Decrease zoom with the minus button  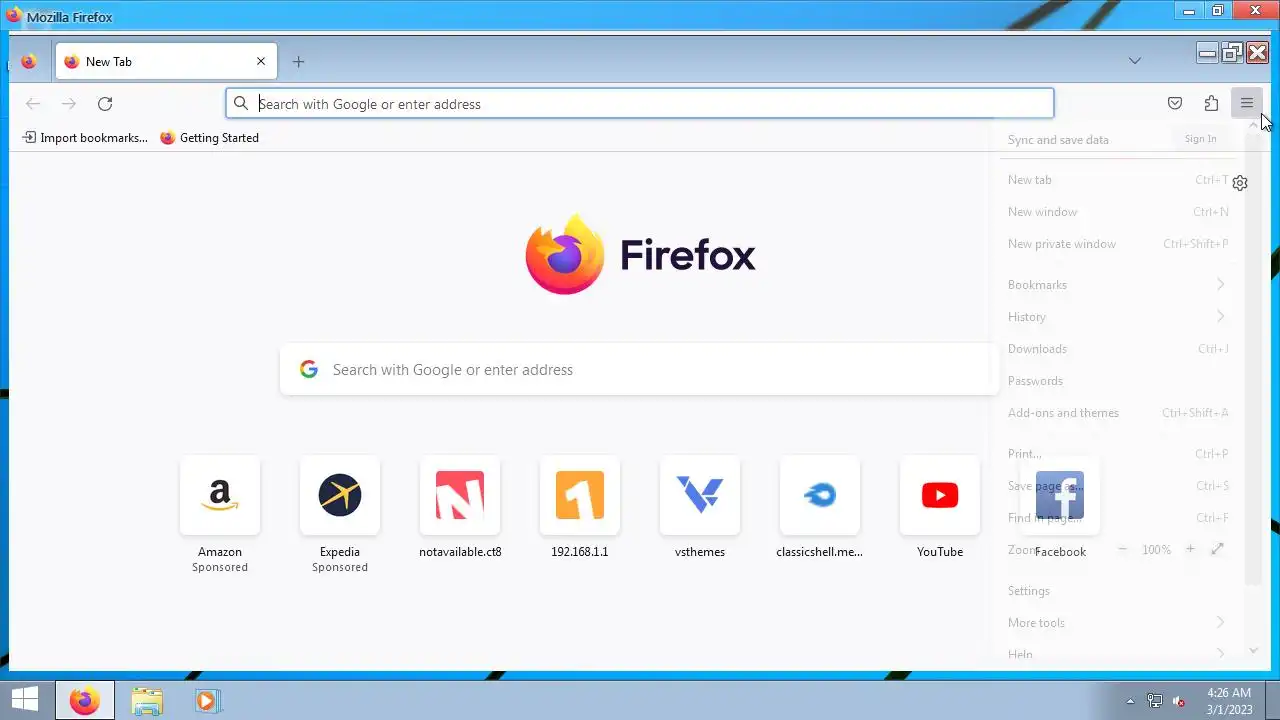pyautogui.click(x=1122, y=549)
